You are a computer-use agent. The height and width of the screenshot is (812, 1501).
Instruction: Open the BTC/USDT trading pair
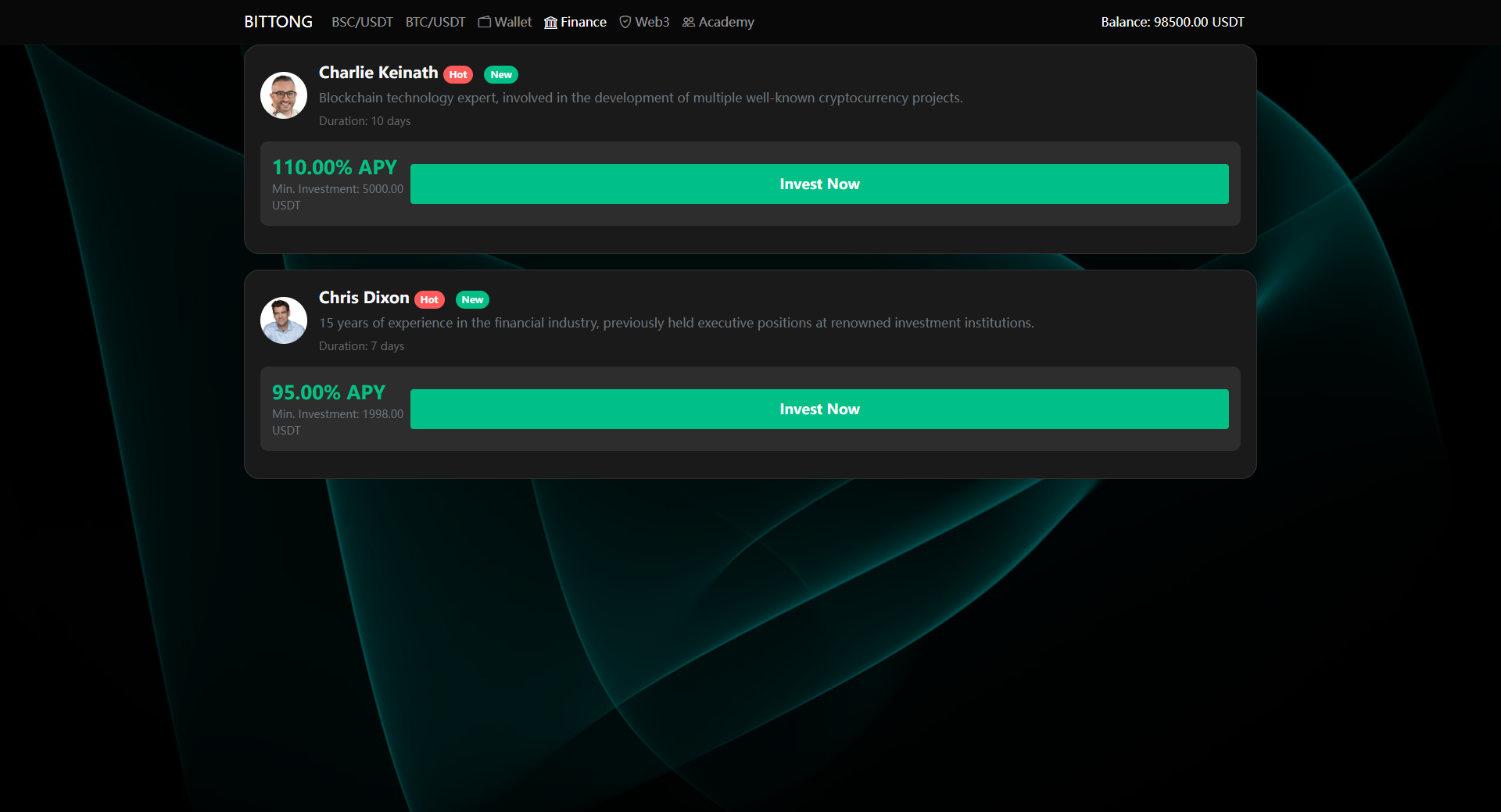point(435,22)
